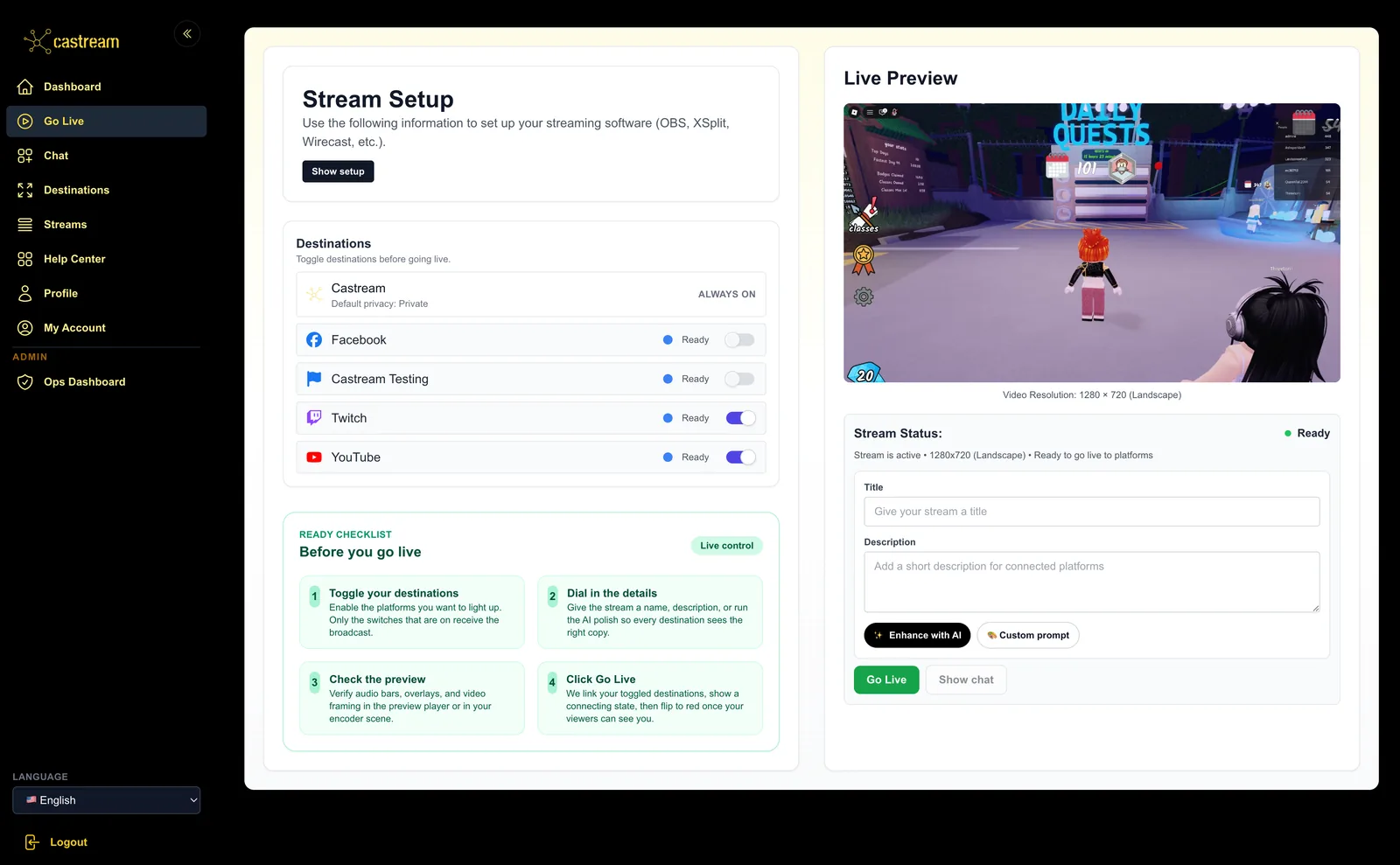Click the Show setup button

pos(338,171)
